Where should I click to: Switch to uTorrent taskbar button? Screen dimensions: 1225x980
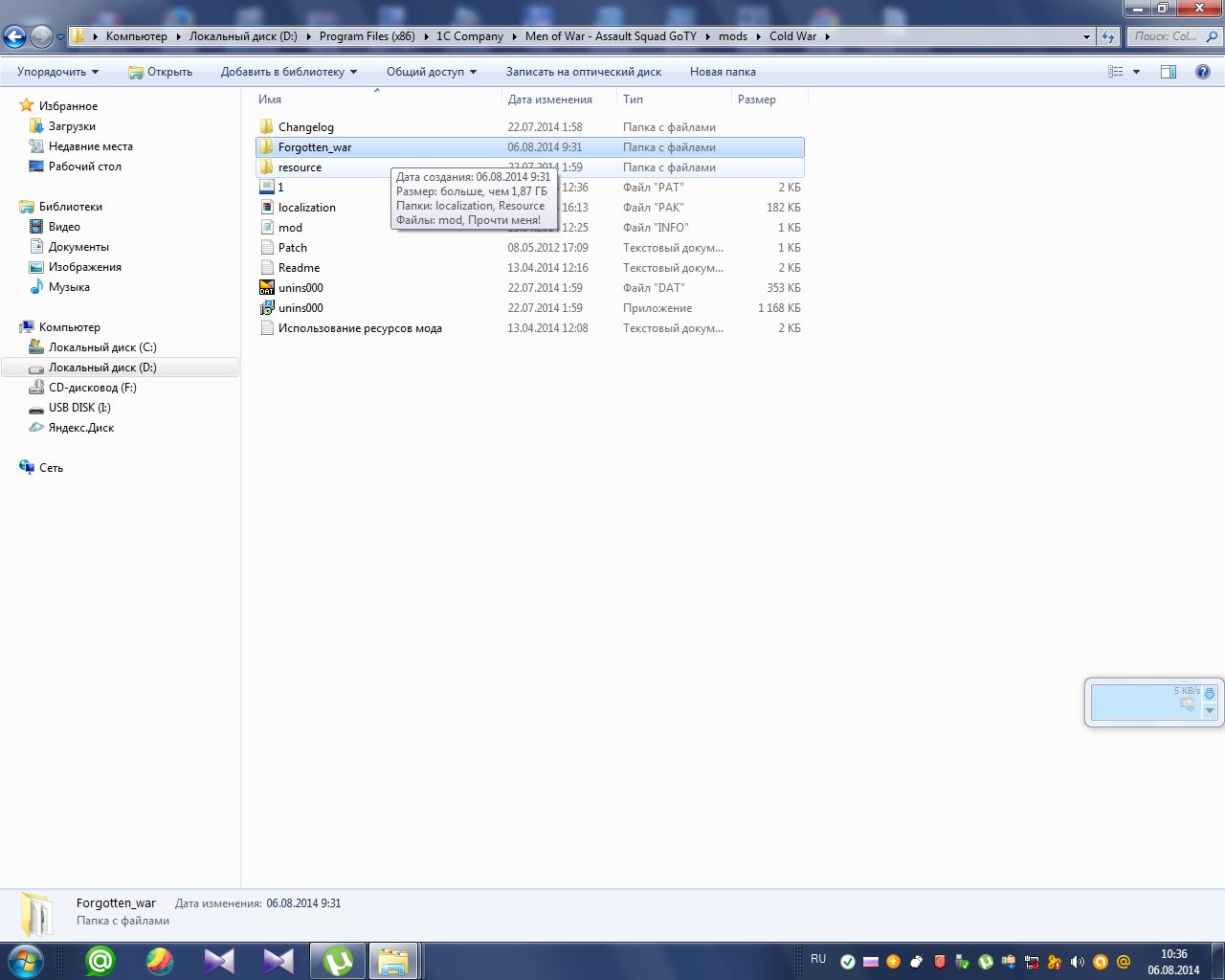point(338,961)
